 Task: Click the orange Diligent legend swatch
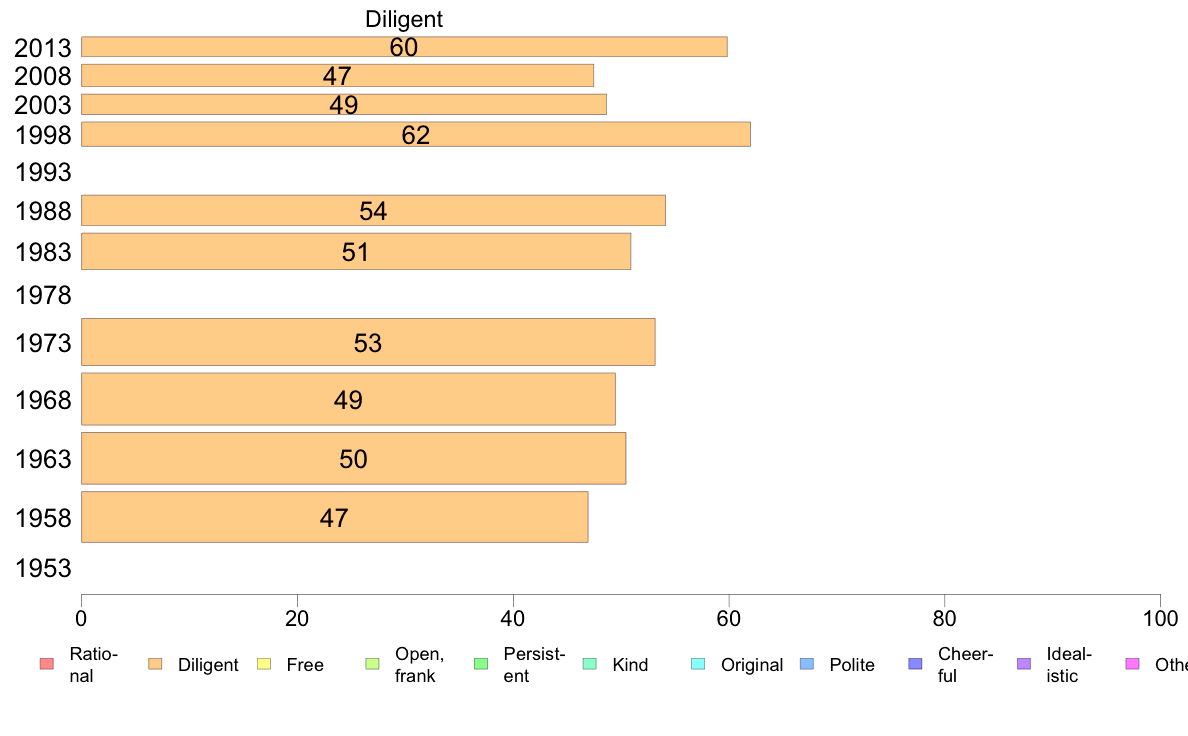point(155,664)
